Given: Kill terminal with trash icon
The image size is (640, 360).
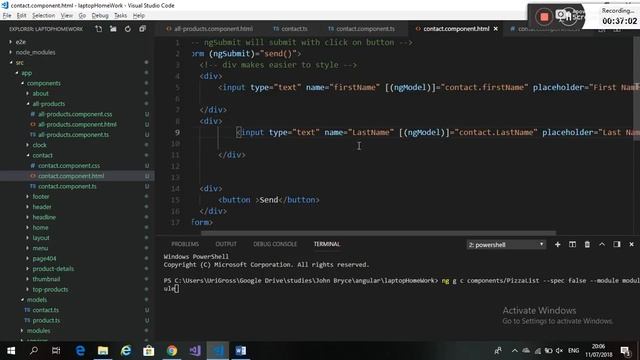Looking at the screenshot, I should click(587, 244).
